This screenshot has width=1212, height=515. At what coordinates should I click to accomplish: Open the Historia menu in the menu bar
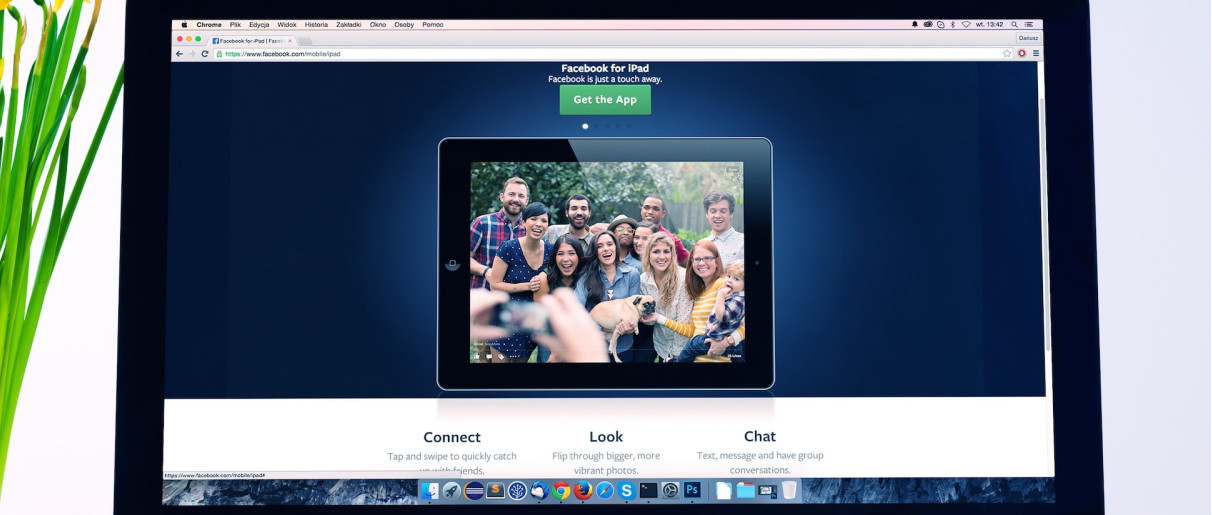pos(316,24)
